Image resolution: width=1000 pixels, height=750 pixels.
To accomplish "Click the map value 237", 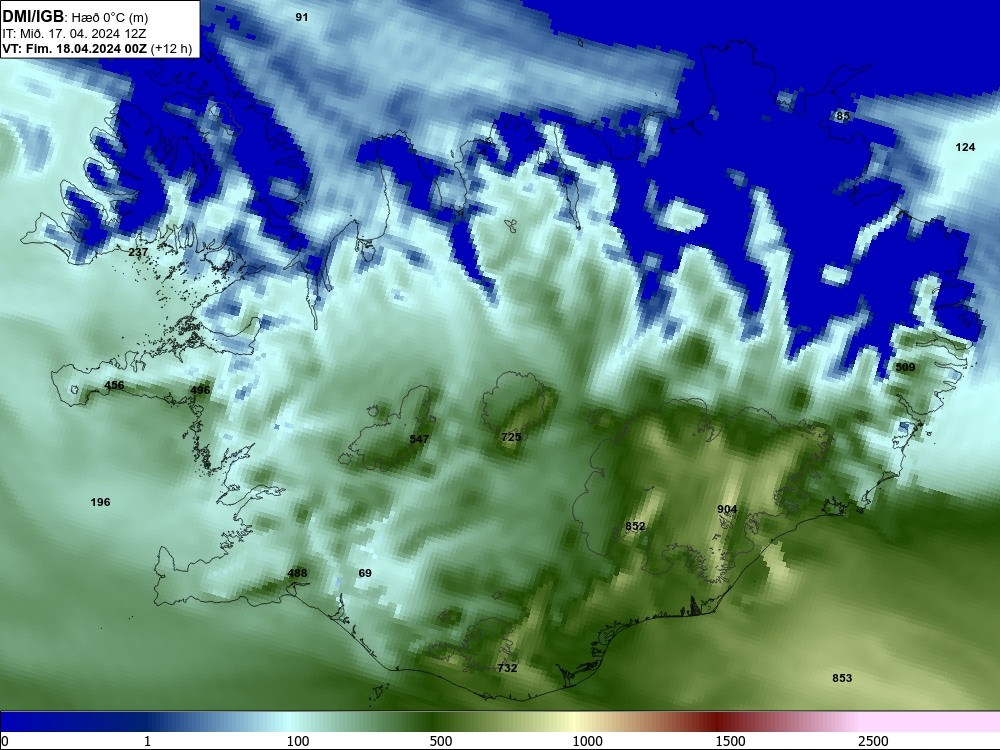I will (138, 252).
